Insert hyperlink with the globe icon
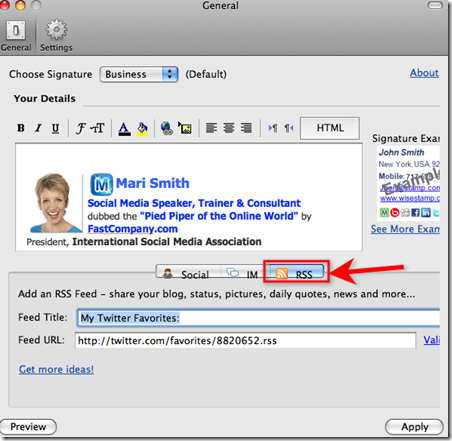Viewport: 452px width, 441px height. [166, 128]
